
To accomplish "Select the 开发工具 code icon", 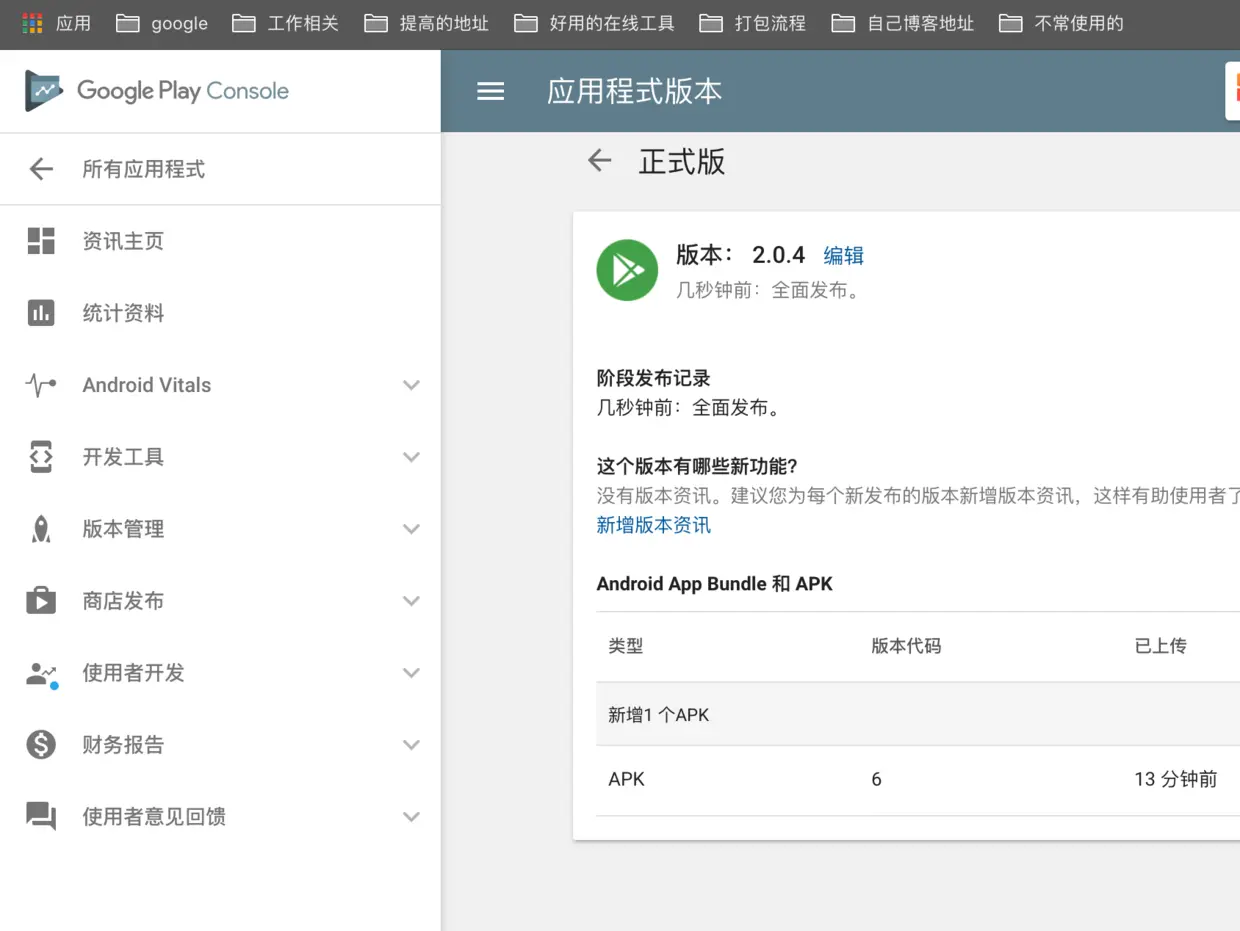I will click(41, 456).
